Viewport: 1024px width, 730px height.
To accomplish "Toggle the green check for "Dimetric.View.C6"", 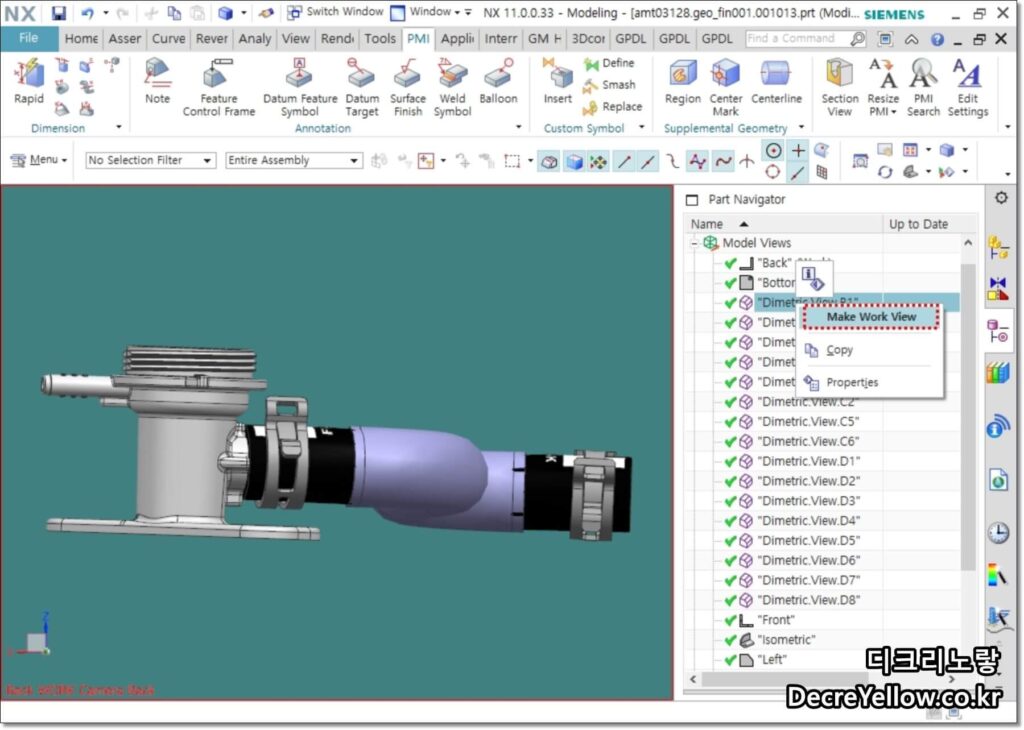I will 730,441.
